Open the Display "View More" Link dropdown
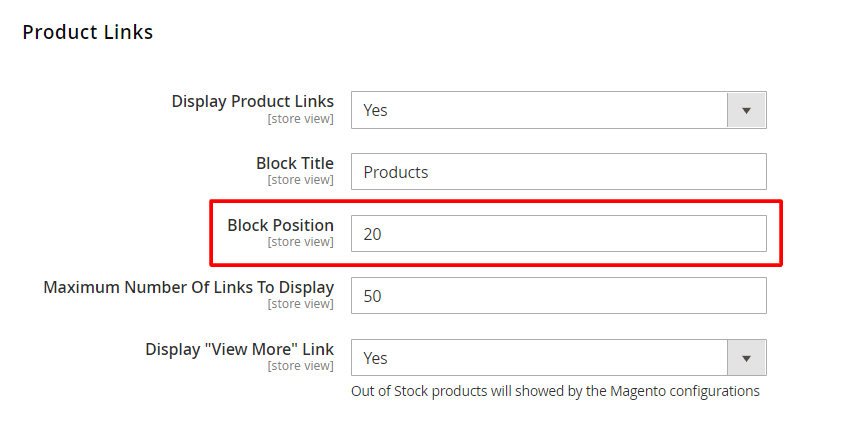The width and height of the screenshot is (860, 428). pos(540,358)
